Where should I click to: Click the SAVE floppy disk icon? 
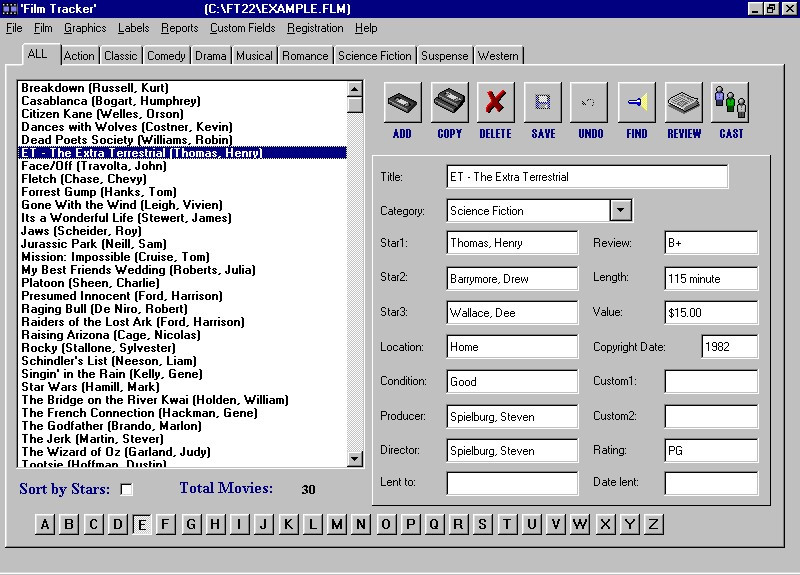point(543,103)
